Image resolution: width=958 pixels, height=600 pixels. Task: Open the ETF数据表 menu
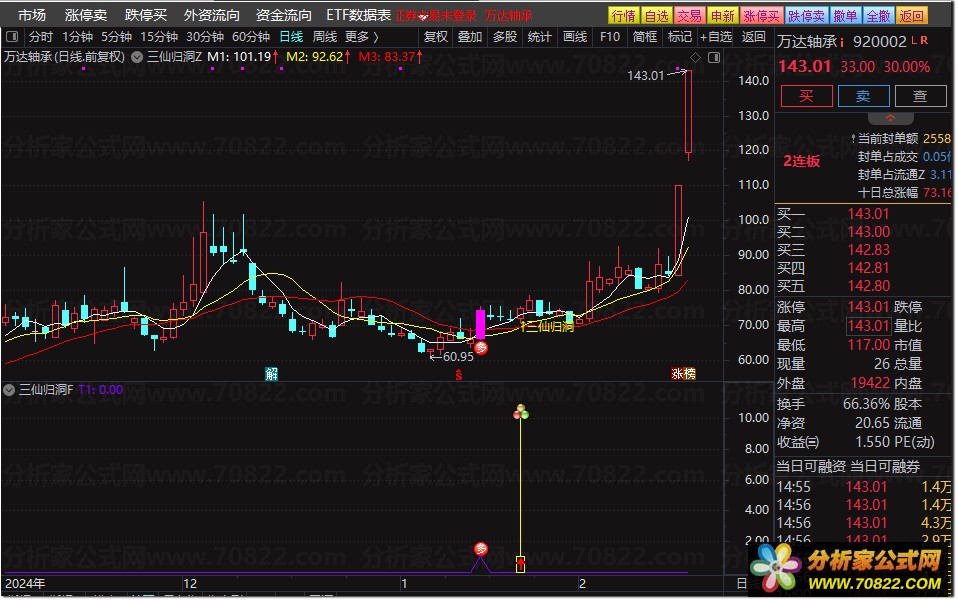click(358, 15)
